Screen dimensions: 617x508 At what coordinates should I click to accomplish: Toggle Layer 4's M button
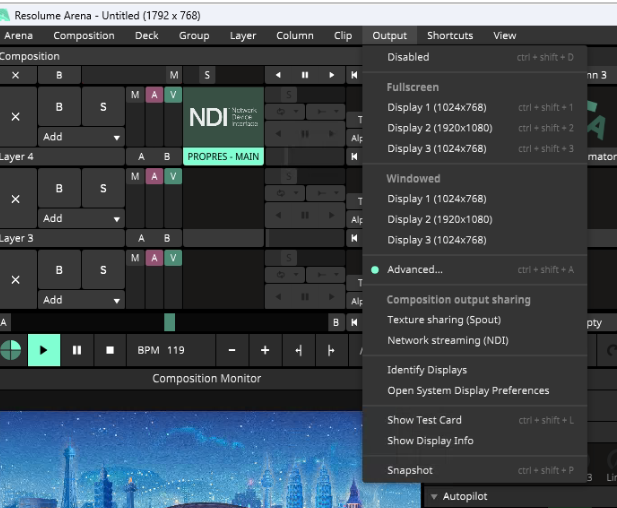(x=135, y=176)
